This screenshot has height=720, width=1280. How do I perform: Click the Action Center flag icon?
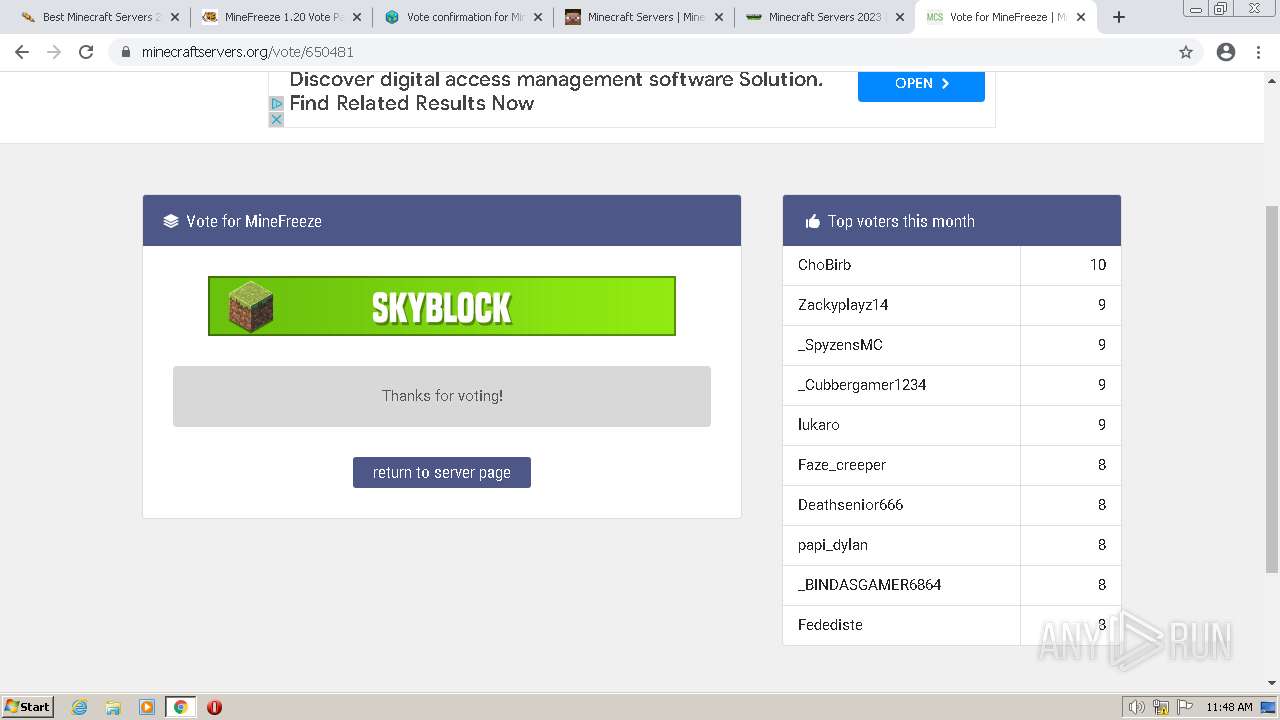tap(1185, 707)
